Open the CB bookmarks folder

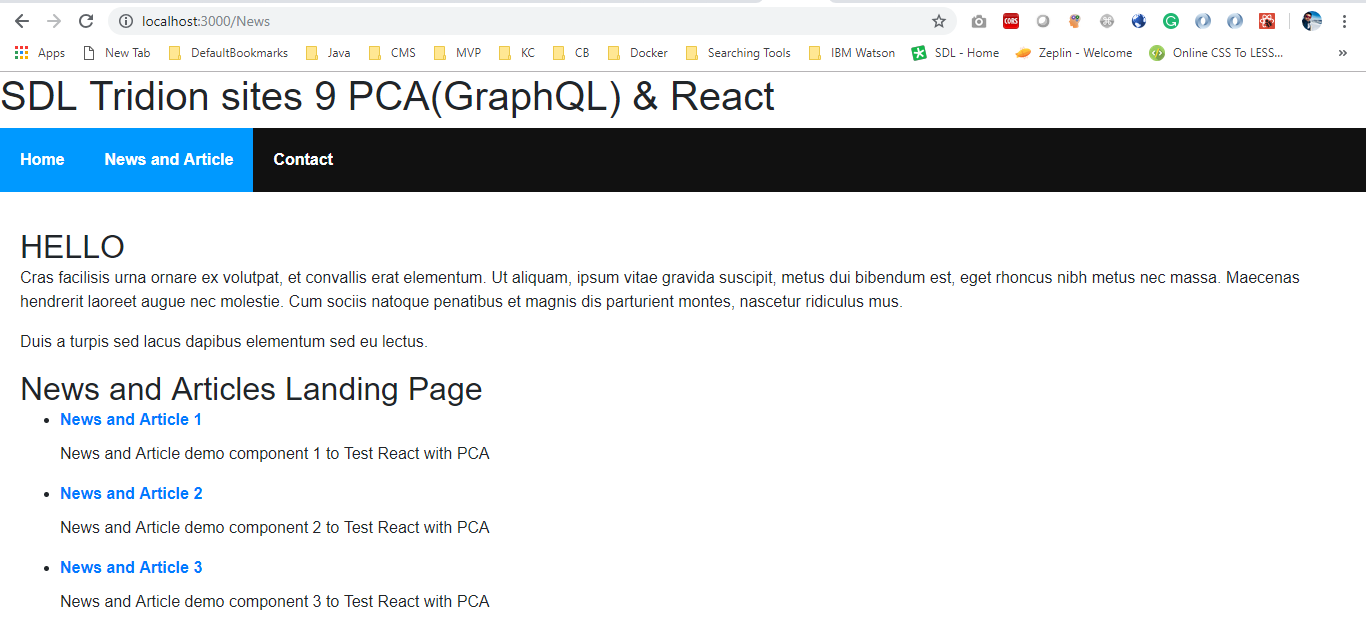[571, 53]
